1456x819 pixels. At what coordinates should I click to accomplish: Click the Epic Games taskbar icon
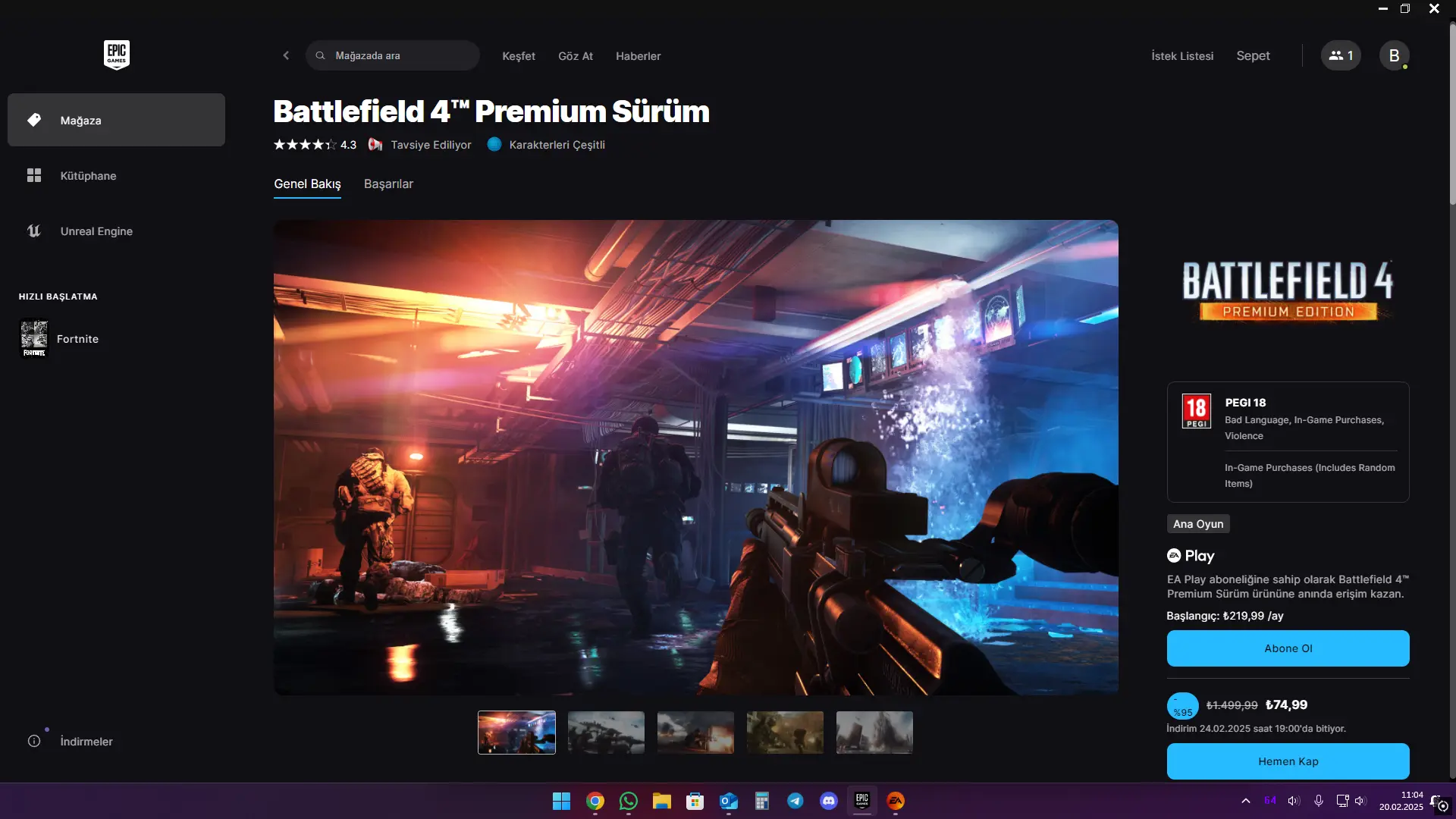(x=862, y=801)
